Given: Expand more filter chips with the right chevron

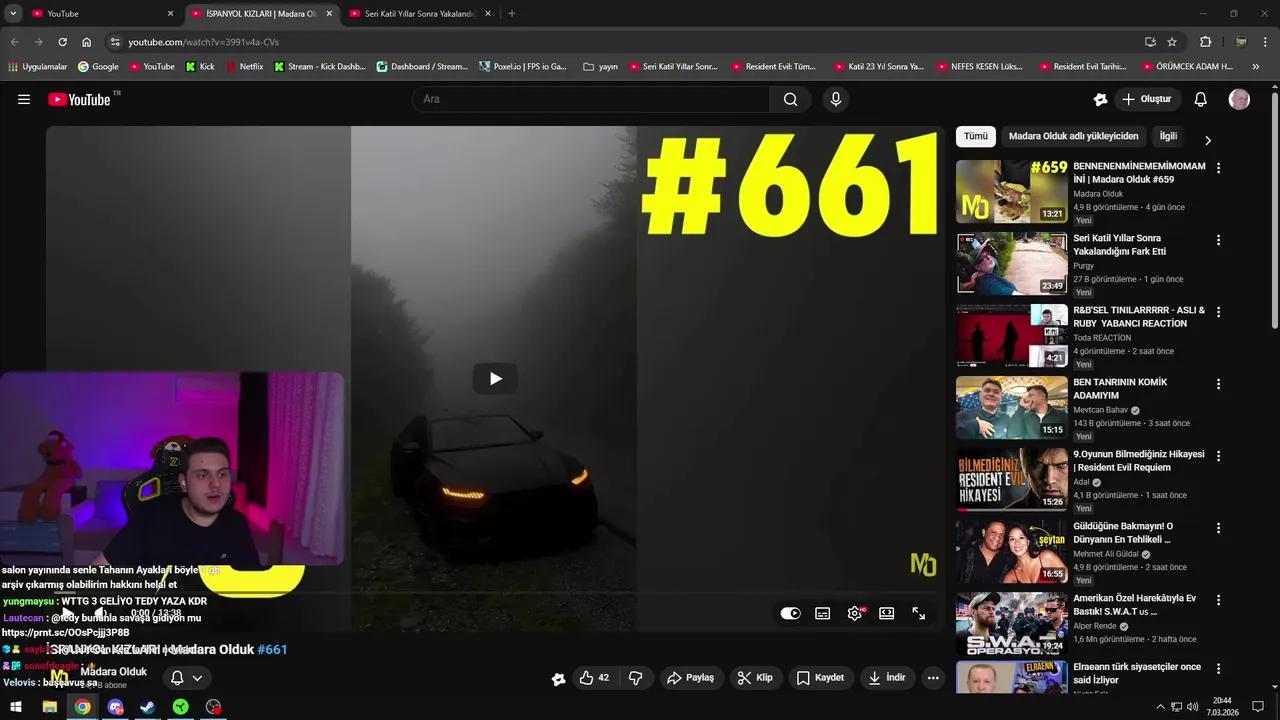Looking at the screenshot, I should click(x=1208, y=141).
